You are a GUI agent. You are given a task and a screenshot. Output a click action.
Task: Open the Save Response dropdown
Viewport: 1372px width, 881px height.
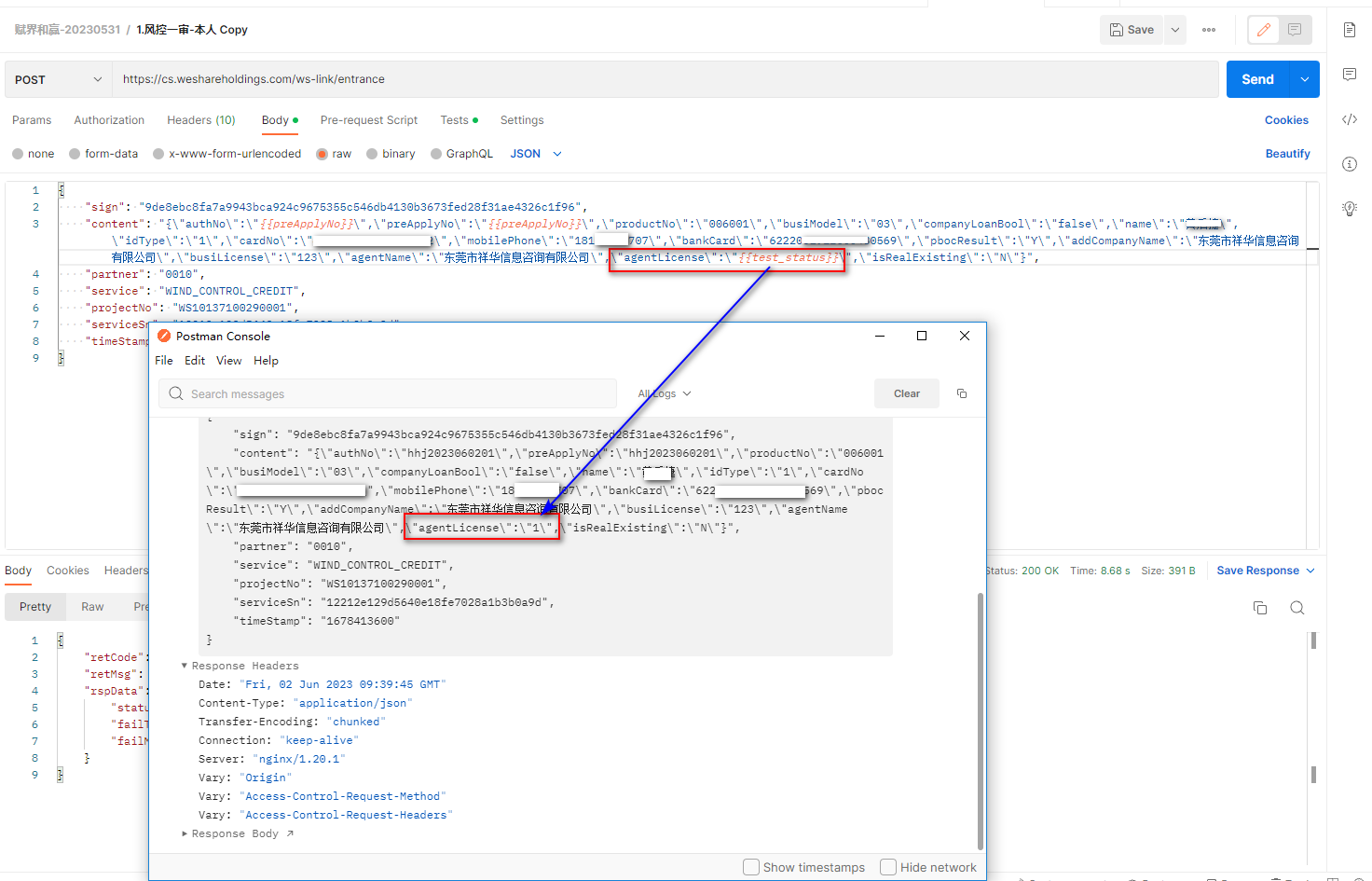[1266, 571]
